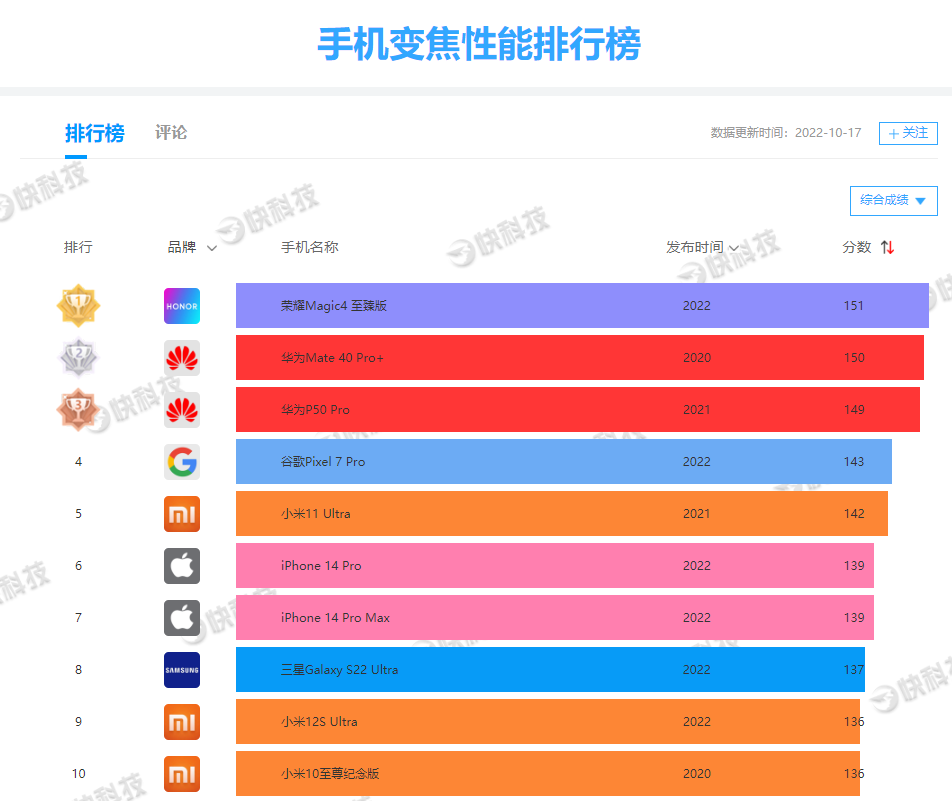This screenshot has width=952, height=801.
Task: Click the rank number 4
Action: tap(78, 462)
